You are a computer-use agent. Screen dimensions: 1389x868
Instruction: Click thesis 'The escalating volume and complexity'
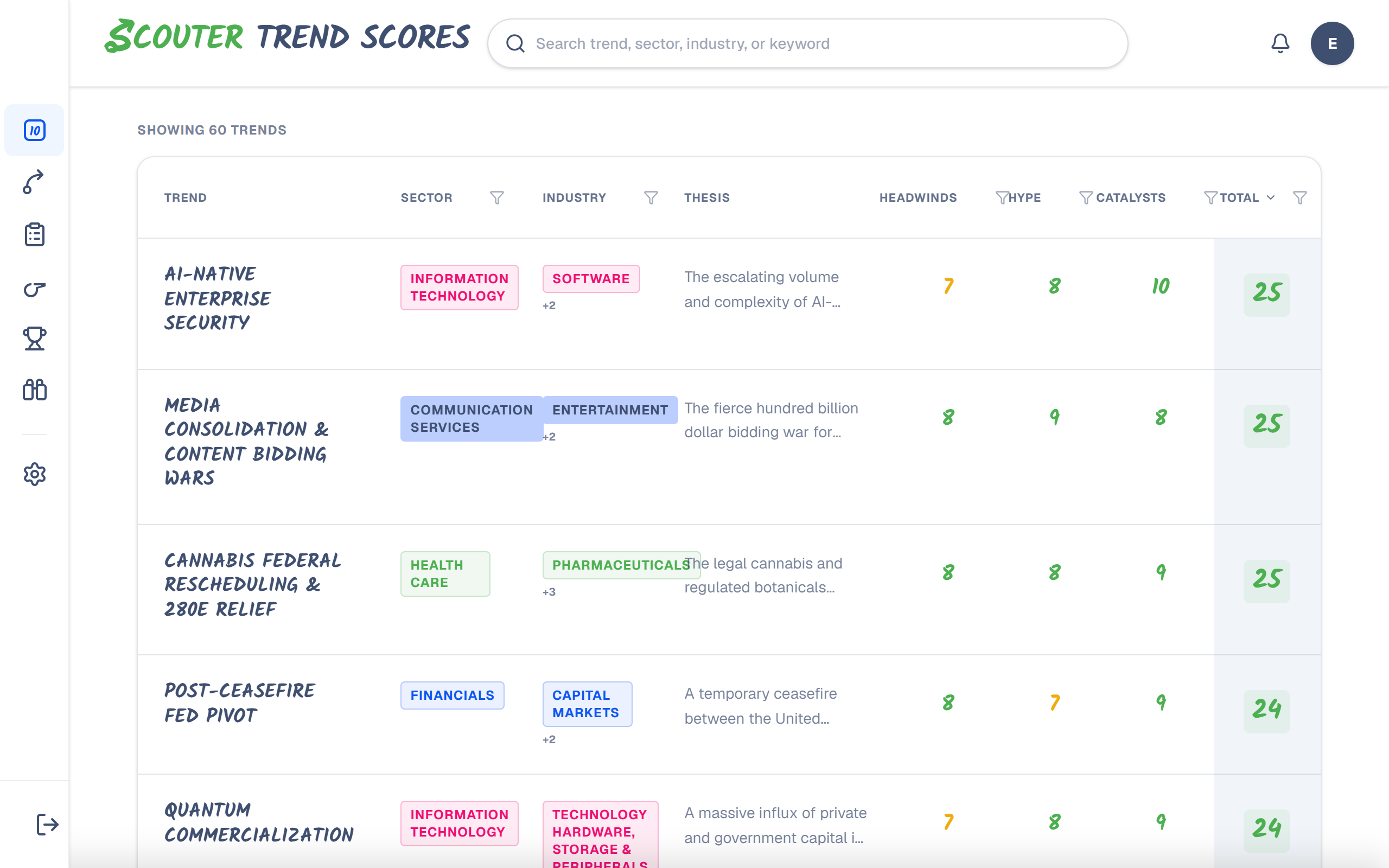(762, 289)
